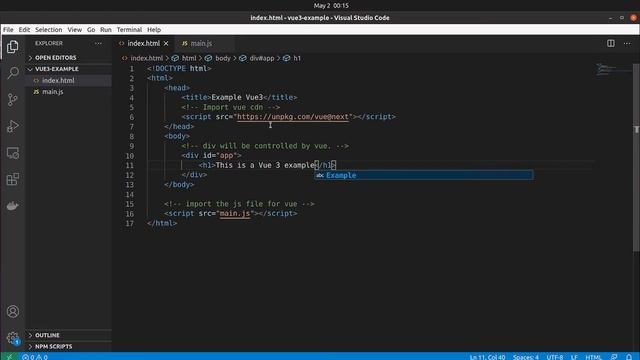Open the Terminal menu

click(129, 30)
